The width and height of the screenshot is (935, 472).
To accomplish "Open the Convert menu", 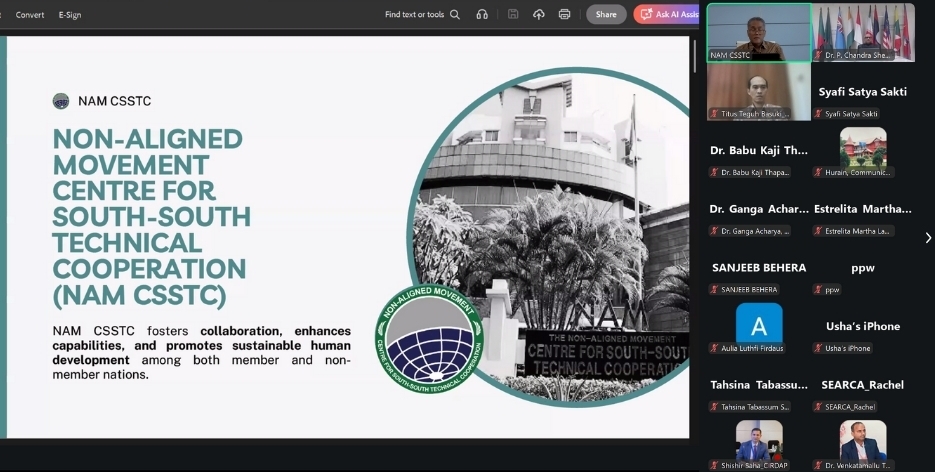I will (29, 14).
